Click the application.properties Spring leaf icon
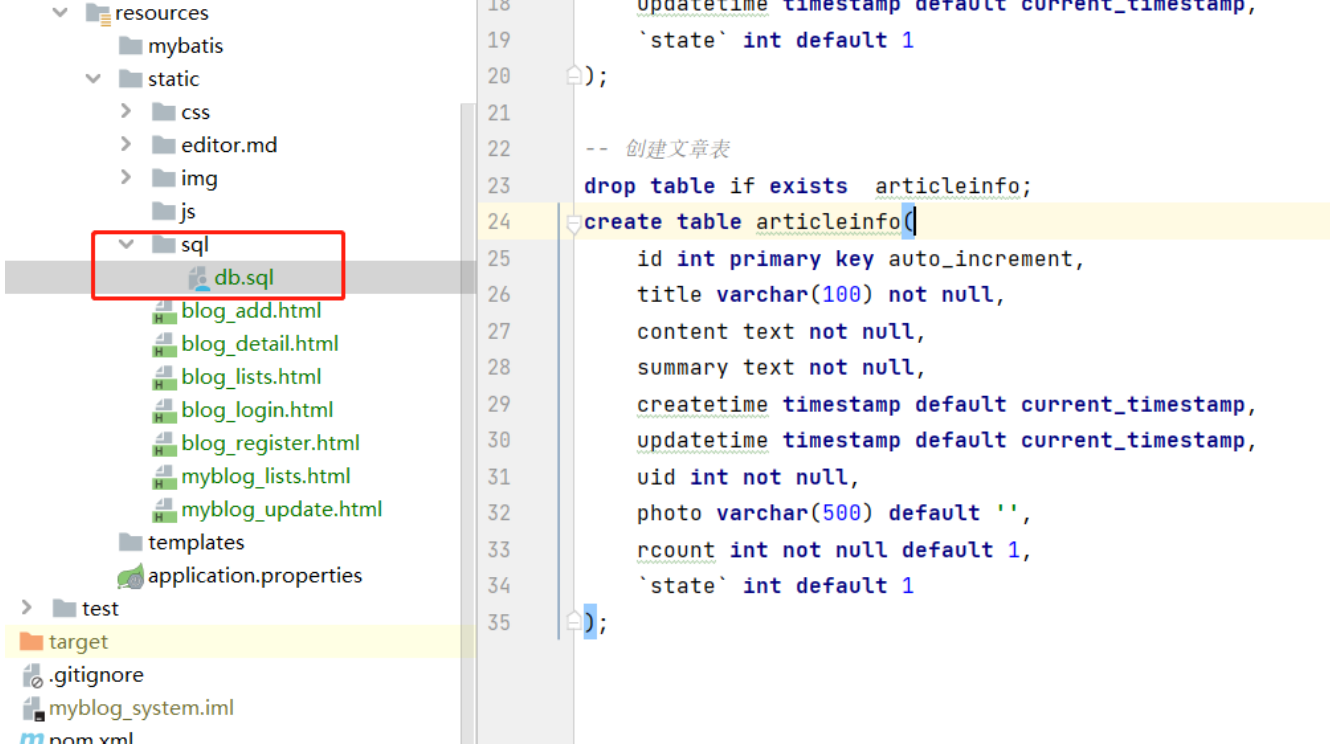This screenshot has width=1330, height=749. pyautogui.click(x=130, y=576)
